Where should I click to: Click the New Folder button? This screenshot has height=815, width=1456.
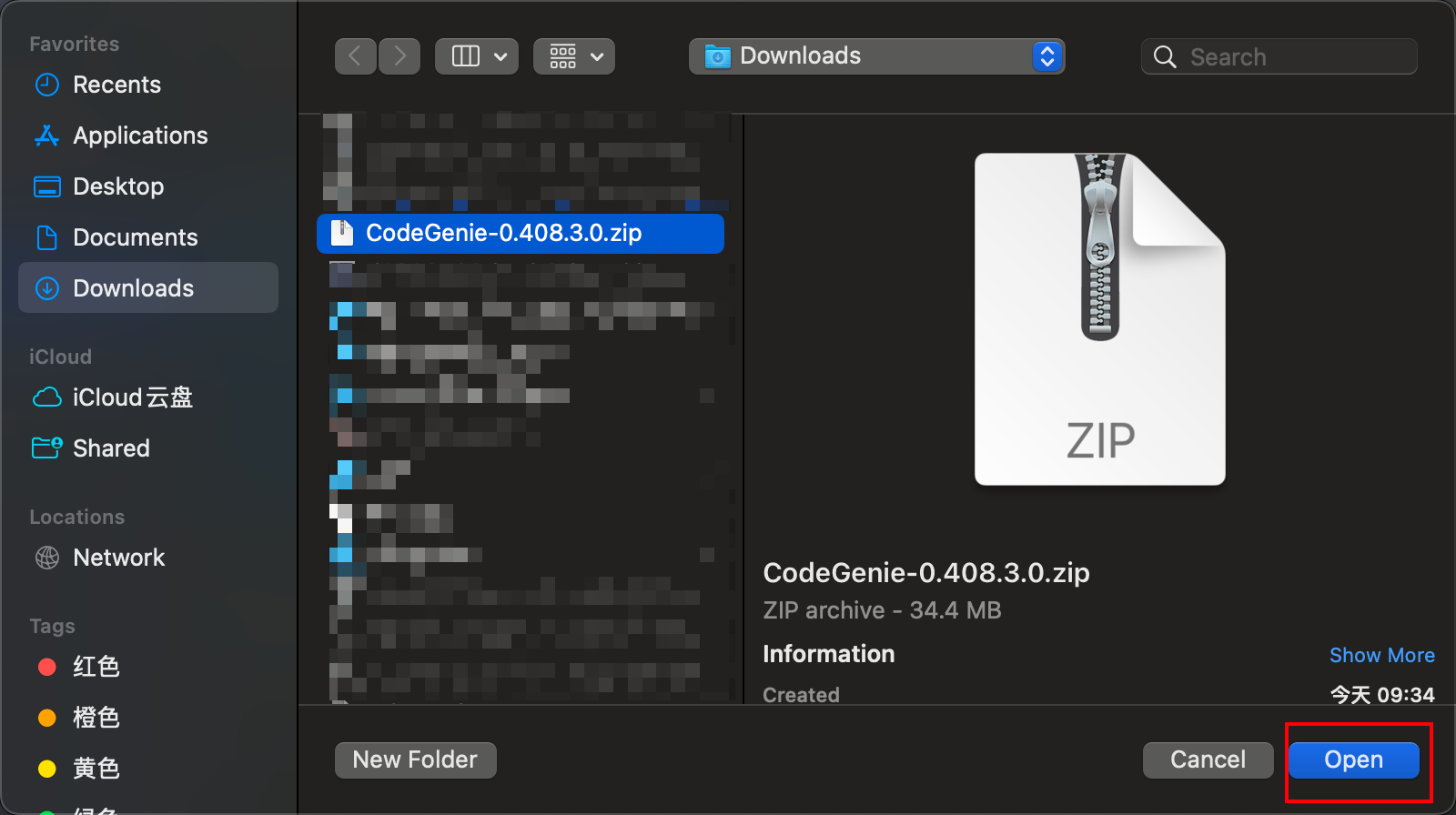416,760
